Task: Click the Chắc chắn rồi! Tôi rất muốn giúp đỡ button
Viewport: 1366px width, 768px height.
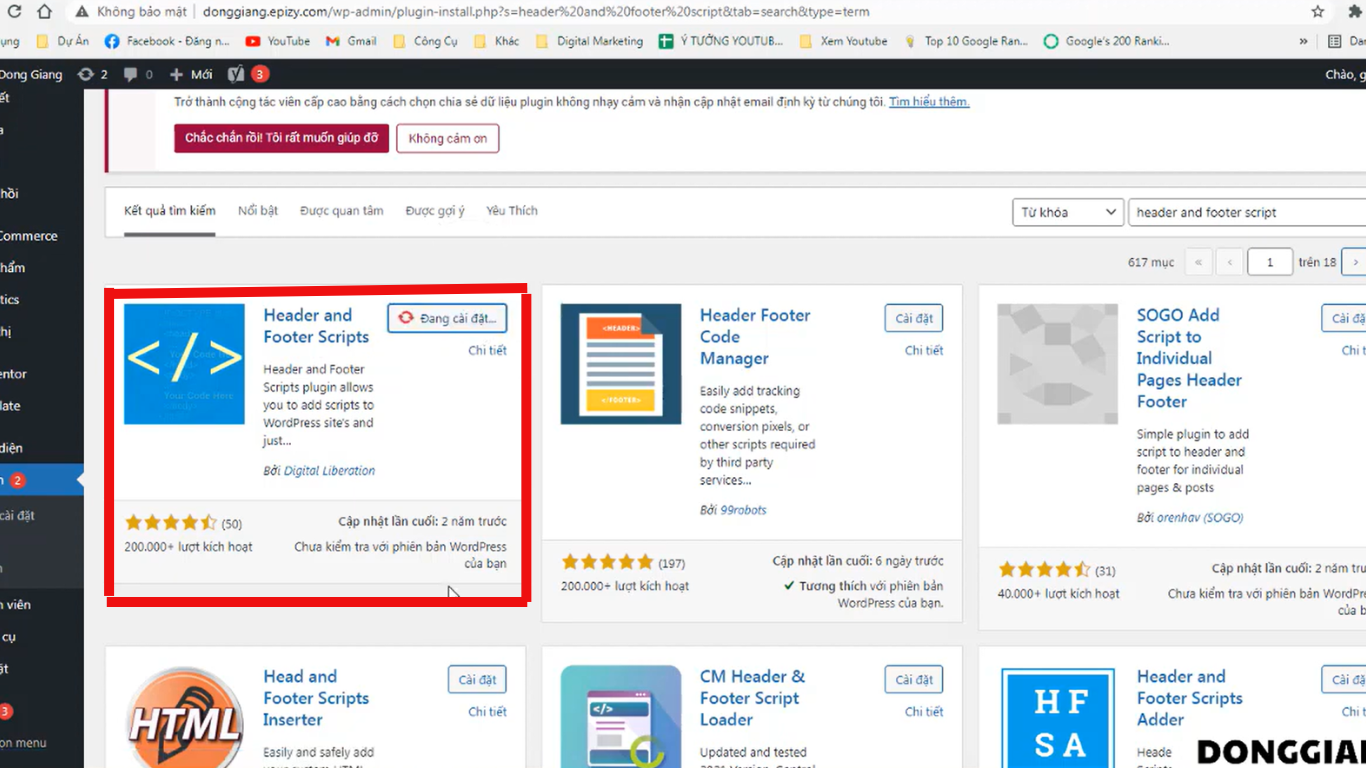Action: (x=282, y=138)
